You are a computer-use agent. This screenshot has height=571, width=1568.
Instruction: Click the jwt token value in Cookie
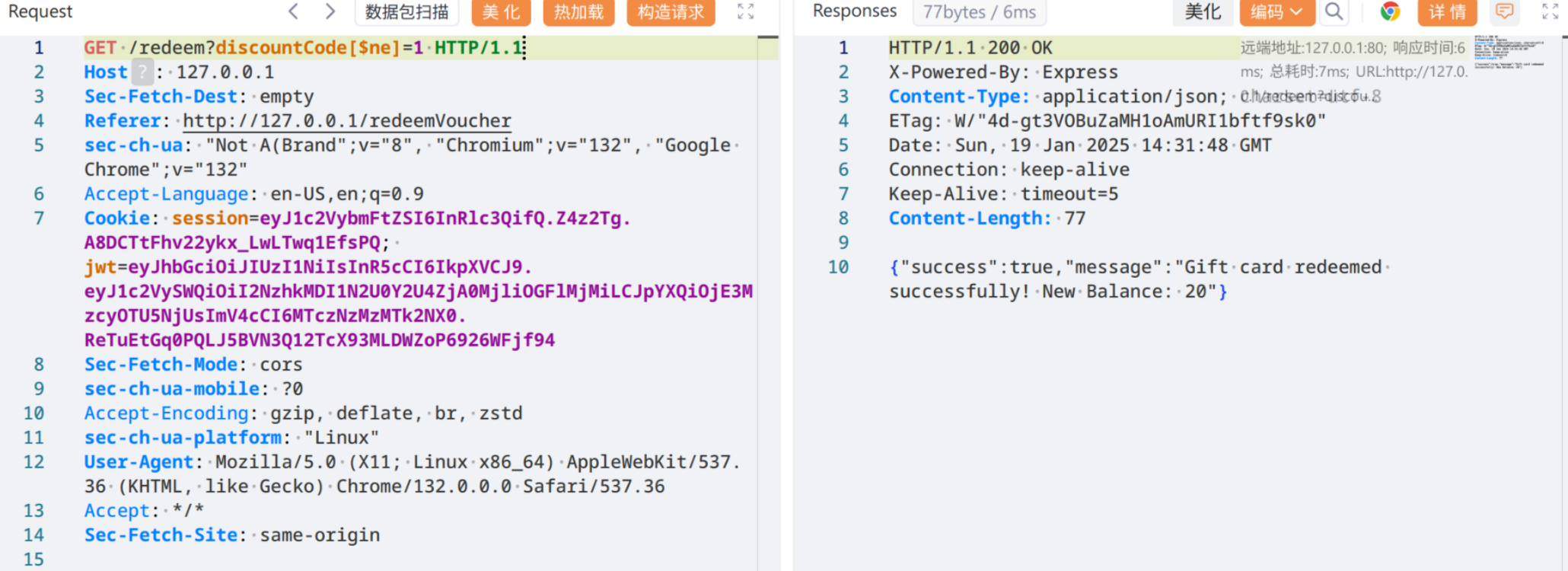pos(419,304)
